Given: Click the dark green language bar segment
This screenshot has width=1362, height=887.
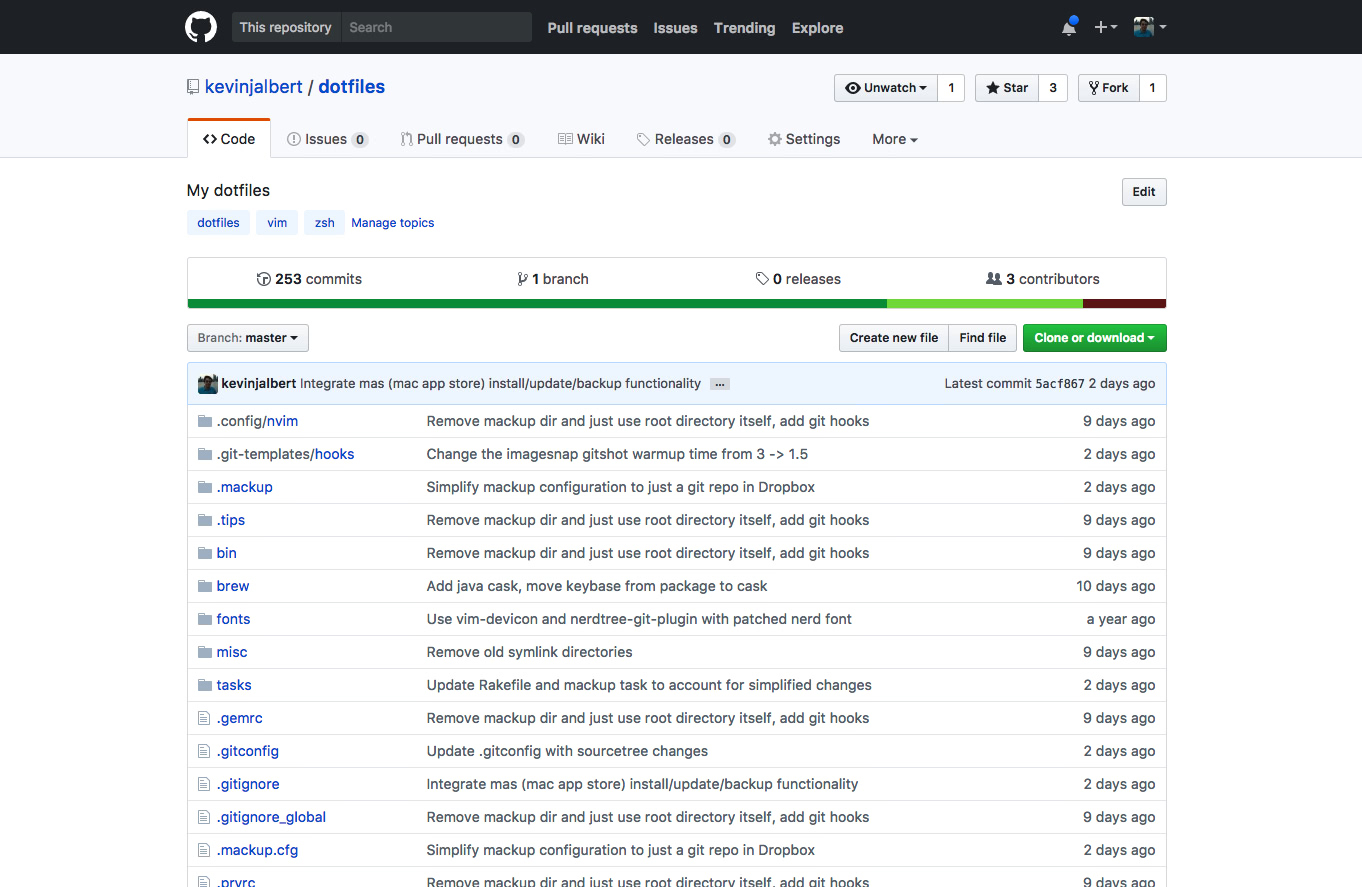Looking at the screenshot, I should (537, 303).
